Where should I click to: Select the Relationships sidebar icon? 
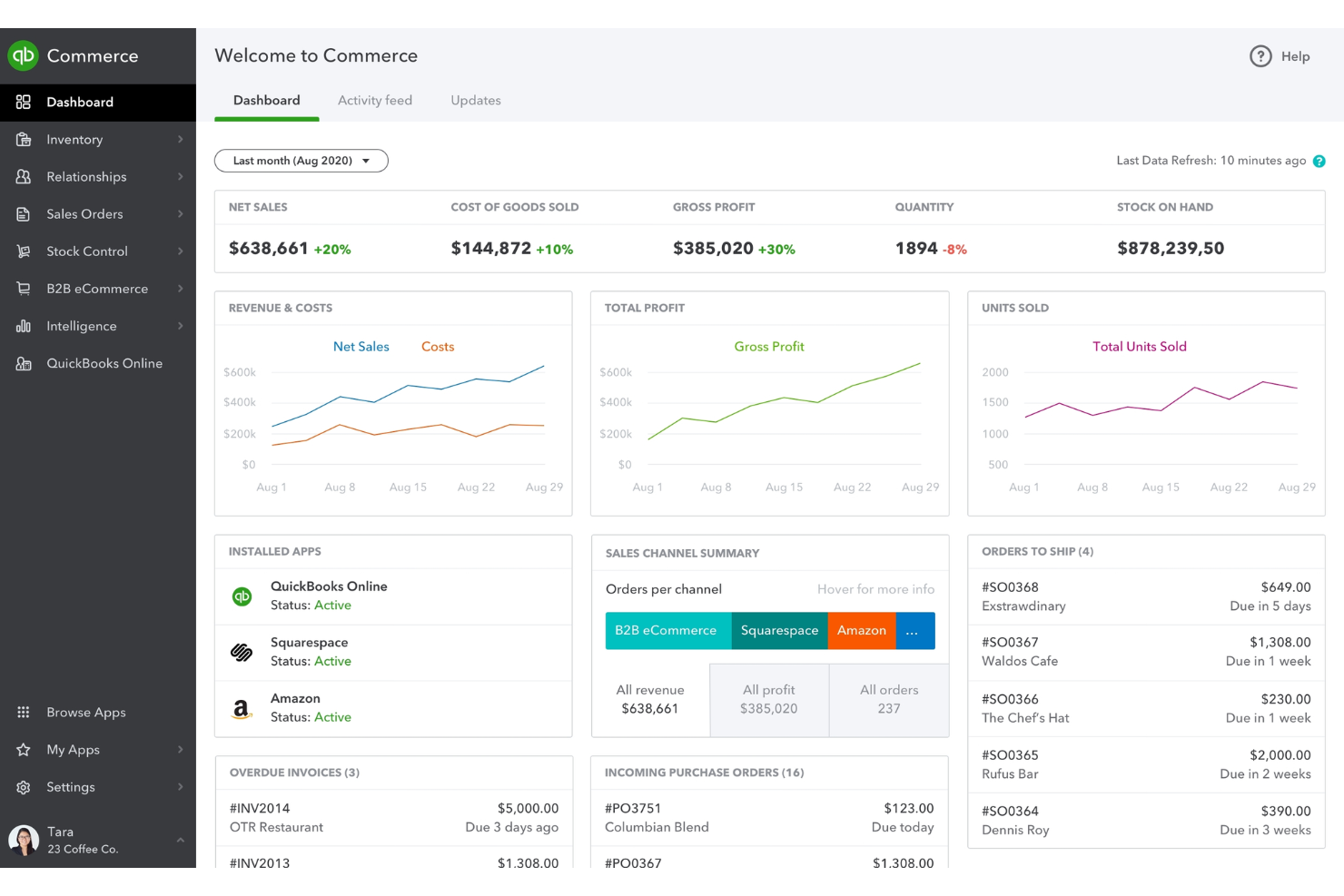[x=23, y=176]
